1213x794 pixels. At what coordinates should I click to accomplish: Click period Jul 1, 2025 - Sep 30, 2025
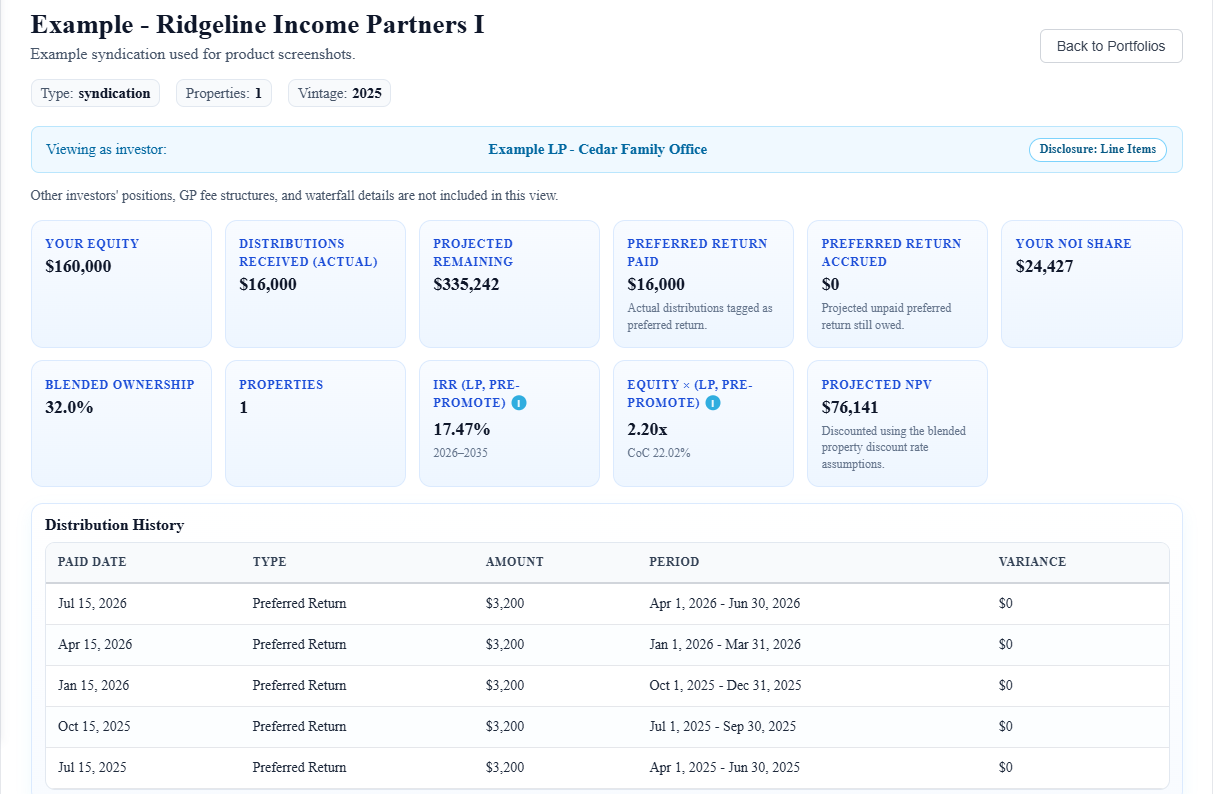[x=723, y=727]
